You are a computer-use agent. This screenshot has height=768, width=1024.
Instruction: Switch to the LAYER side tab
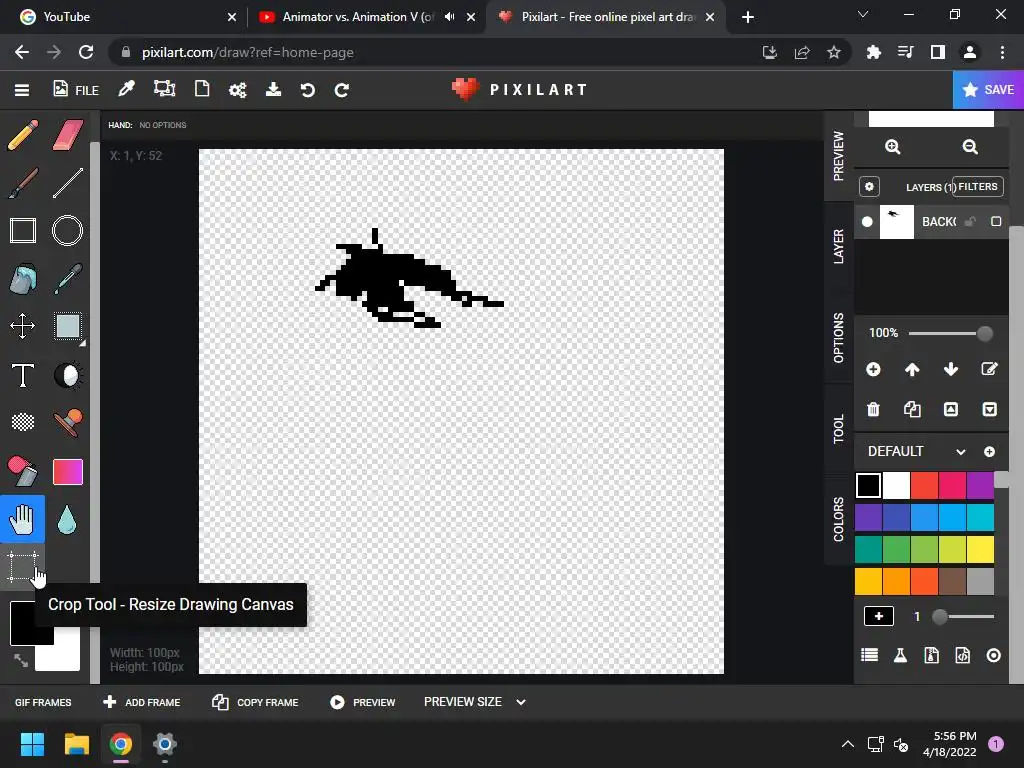[x=839, y=246]
